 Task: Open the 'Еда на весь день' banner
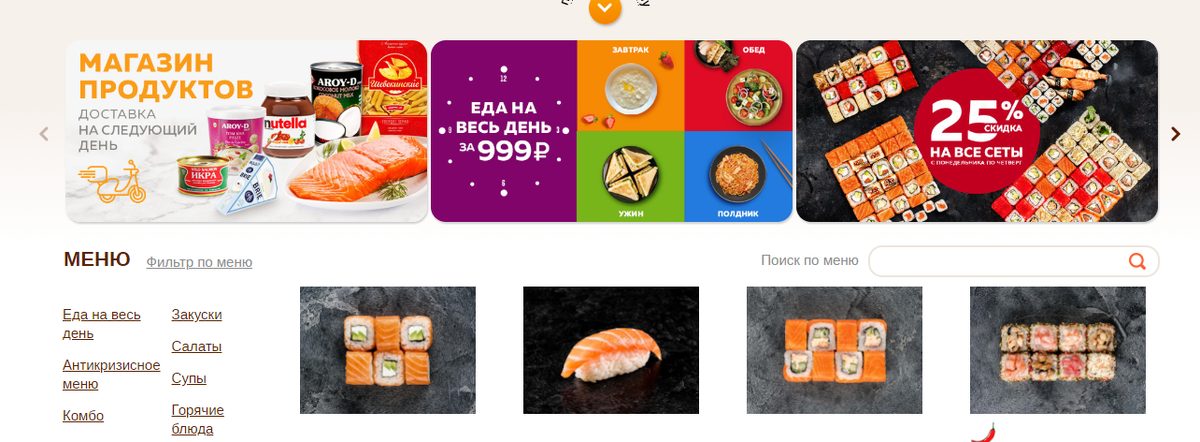click(612, 131)
